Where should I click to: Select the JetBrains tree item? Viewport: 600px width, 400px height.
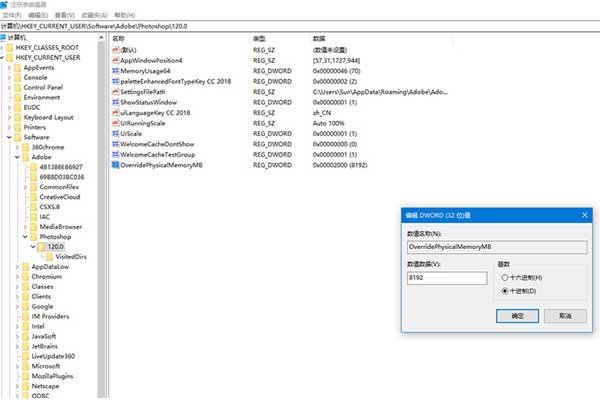(45, 346)
